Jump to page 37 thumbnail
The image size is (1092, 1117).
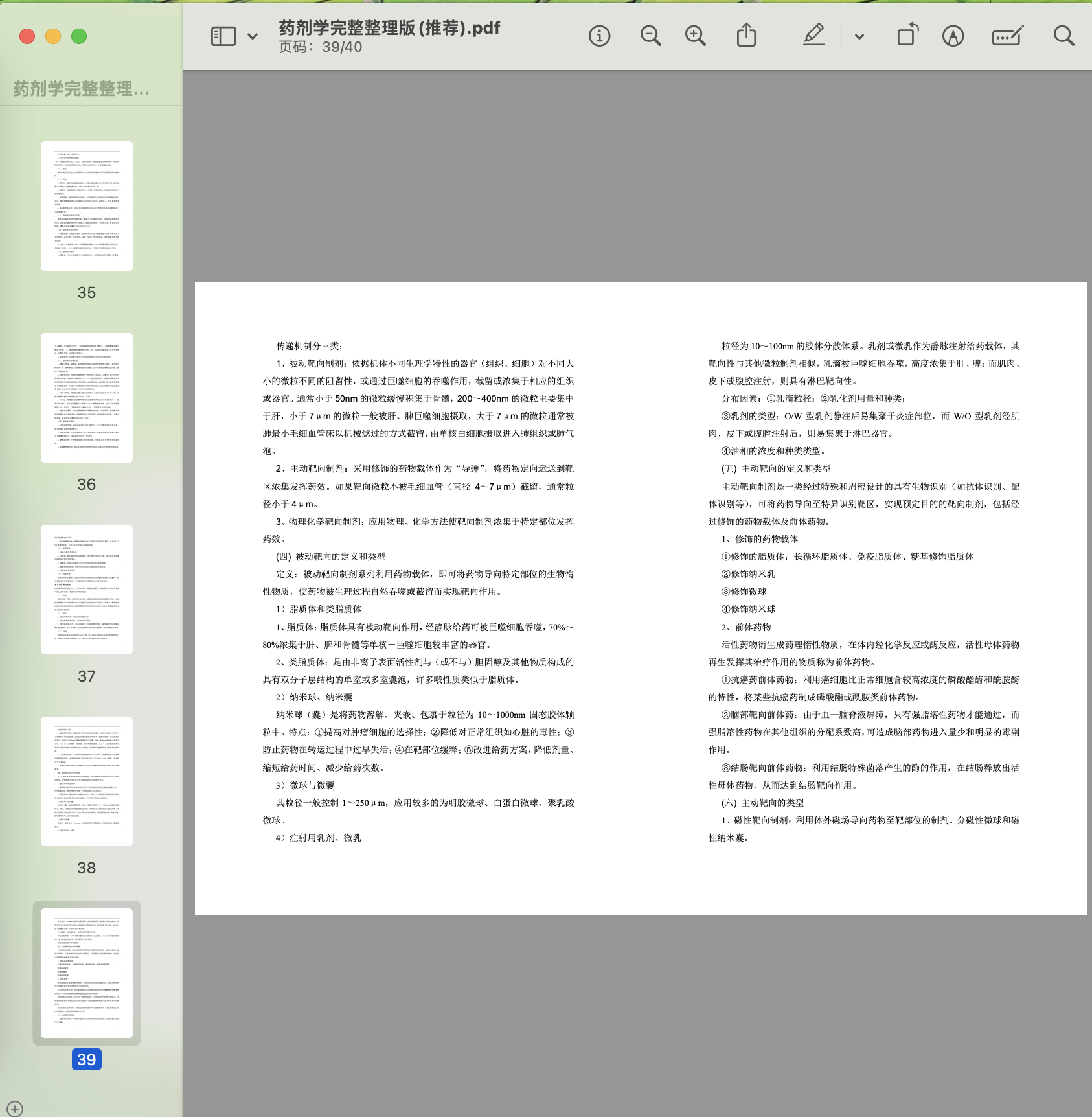(87, 590)
